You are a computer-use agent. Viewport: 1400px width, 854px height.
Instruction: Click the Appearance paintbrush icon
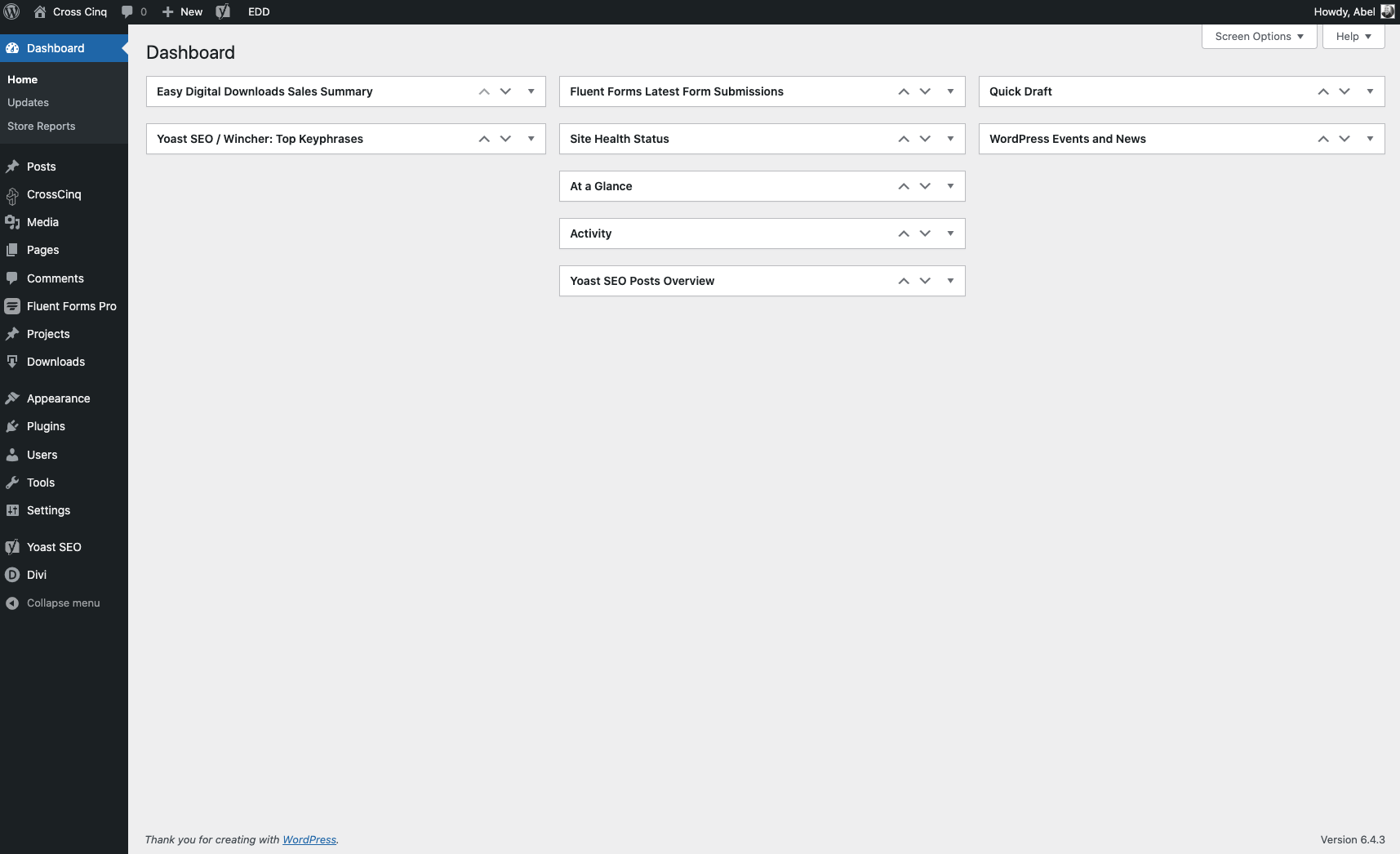(12, 398)
